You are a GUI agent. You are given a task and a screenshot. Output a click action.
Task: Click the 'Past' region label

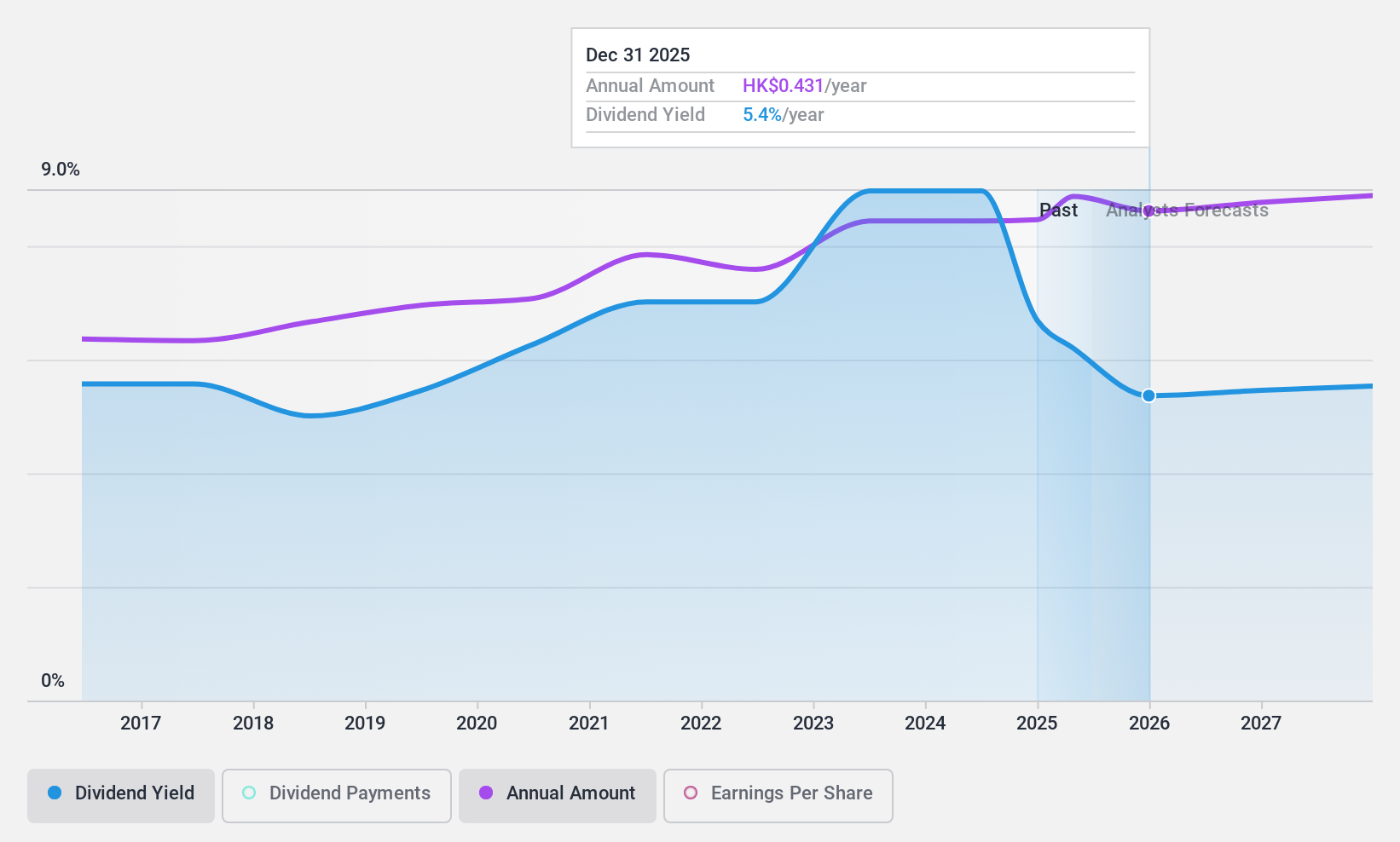click(x=1058, y=210)
